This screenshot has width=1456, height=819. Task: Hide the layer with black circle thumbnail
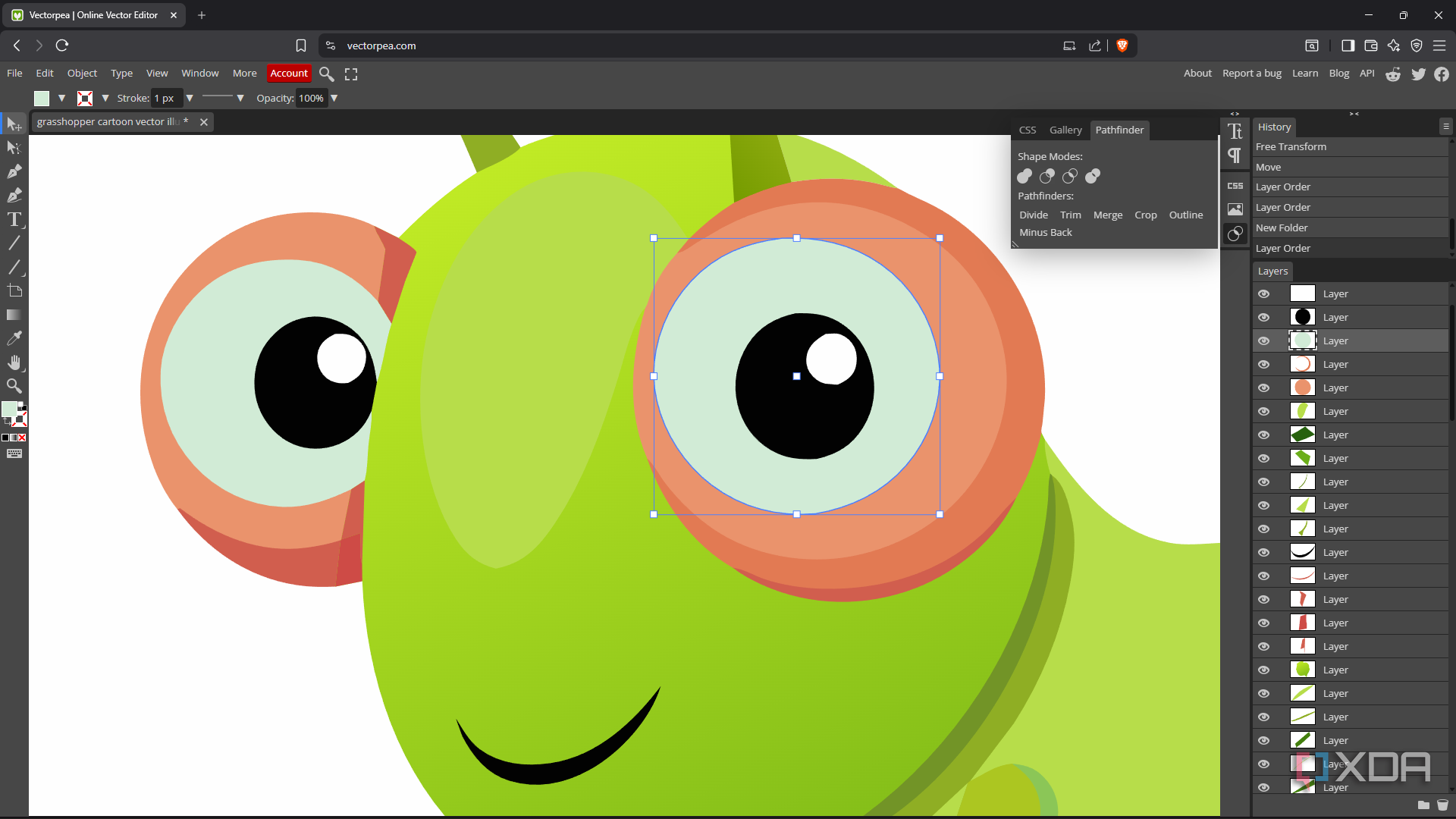(1264, 318)
